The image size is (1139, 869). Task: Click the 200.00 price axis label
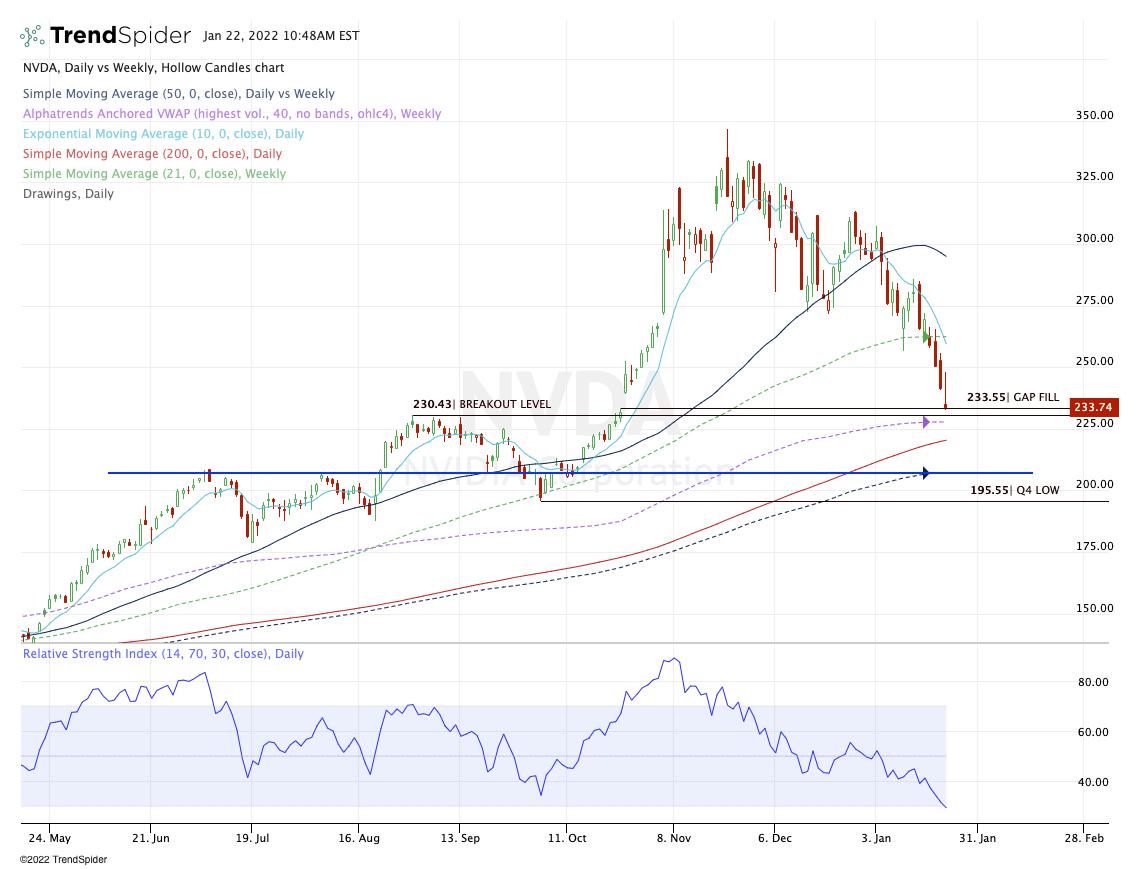pos(1095,484)
